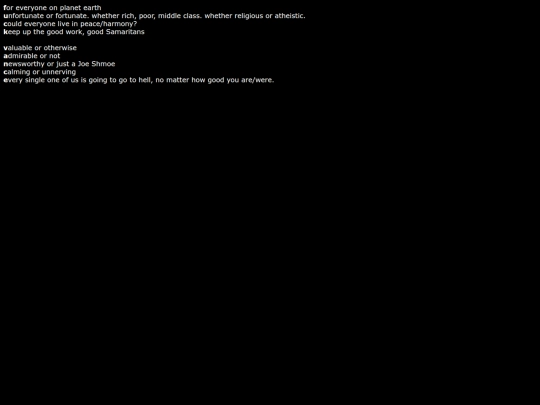This screenshot has width=540, height=405.
Task: Click the bold letter 'e' in 'every'
Action: coord(5,80)
